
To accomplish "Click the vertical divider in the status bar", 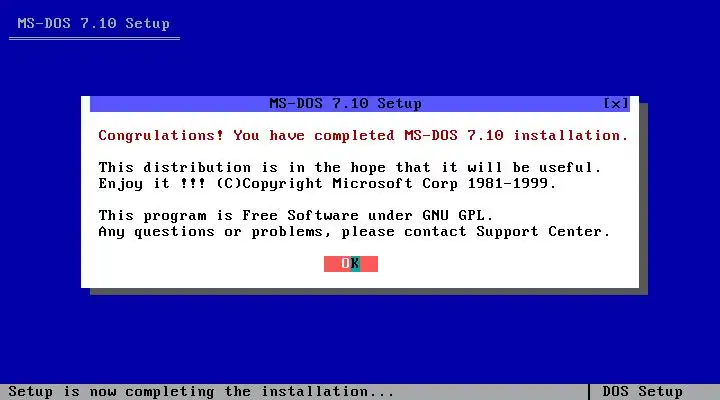I will [x=589, y=392].
